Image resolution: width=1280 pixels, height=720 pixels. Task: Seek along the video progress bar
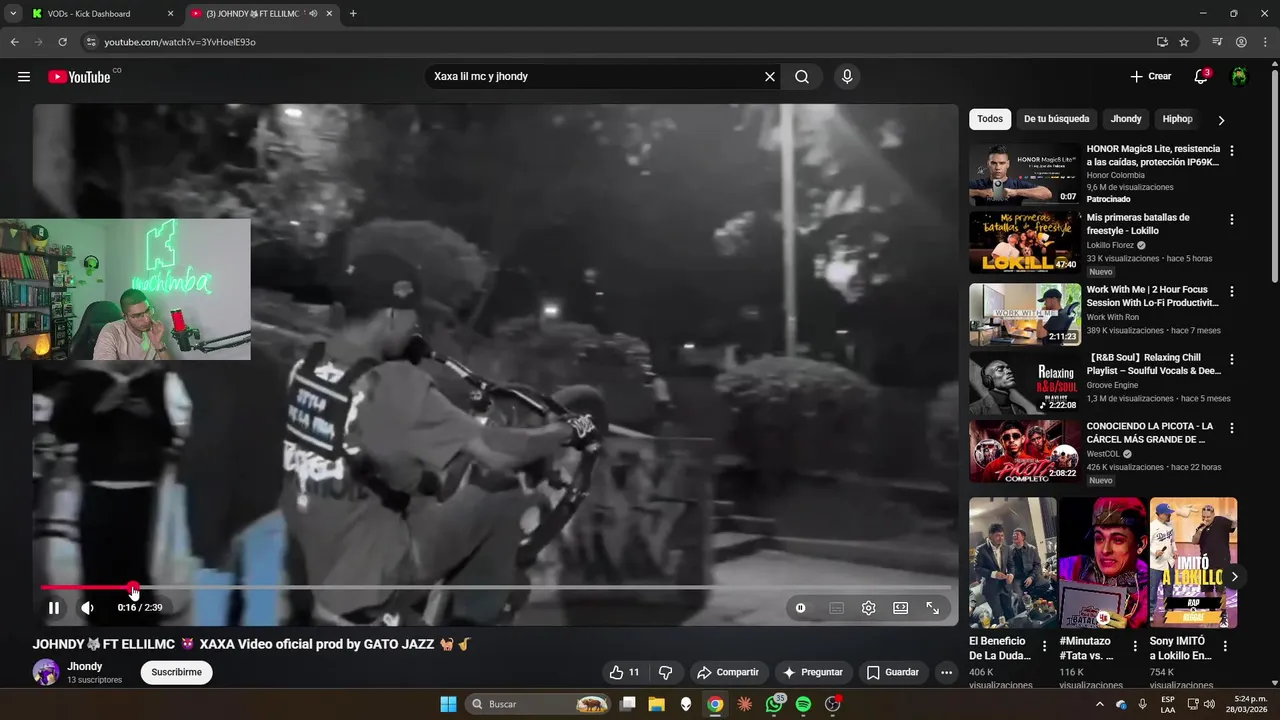point(496,588)
